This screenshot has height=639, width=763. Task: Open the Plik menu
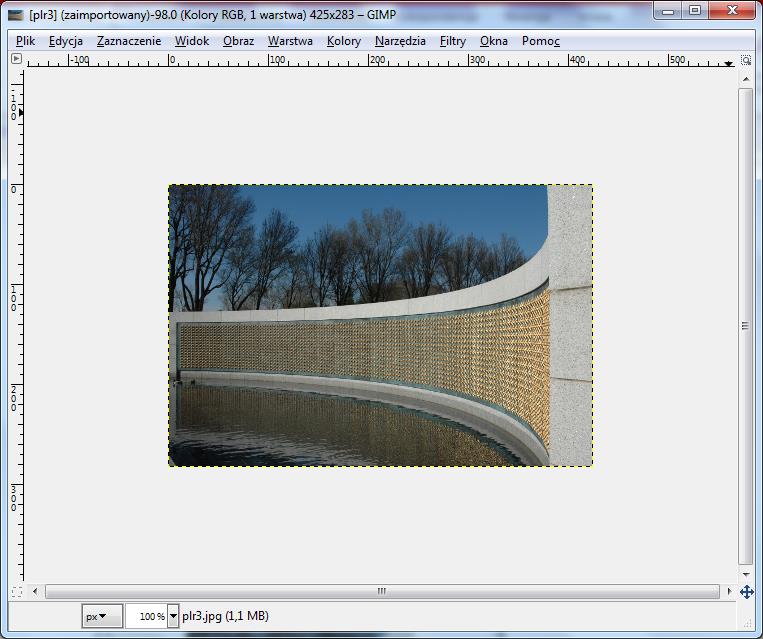25,41
